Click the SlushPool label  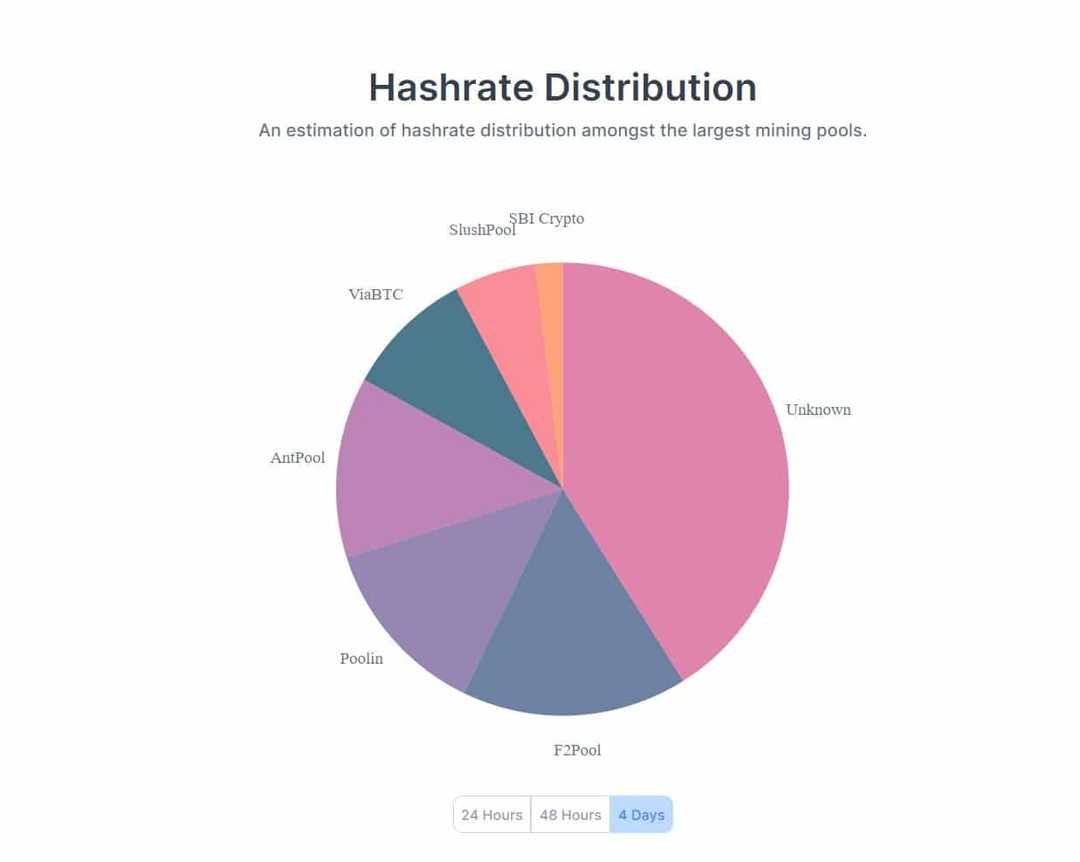483,229
